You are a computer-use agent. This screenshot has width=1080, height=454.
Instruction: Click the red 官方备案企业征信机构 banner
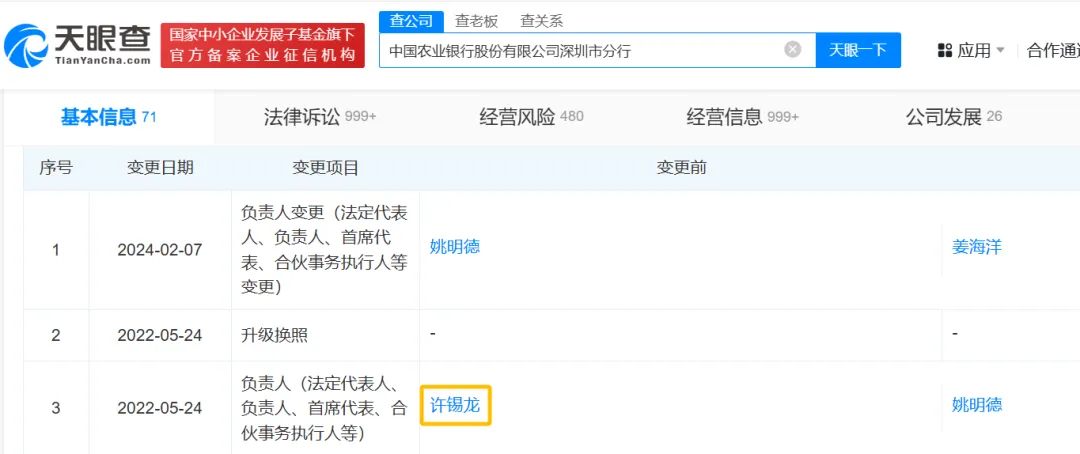pos(262,45)
